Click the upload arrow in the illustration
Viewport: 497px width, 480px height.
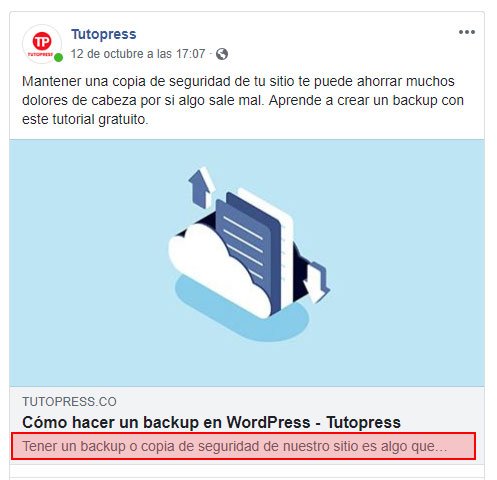(x=201, y=187)
